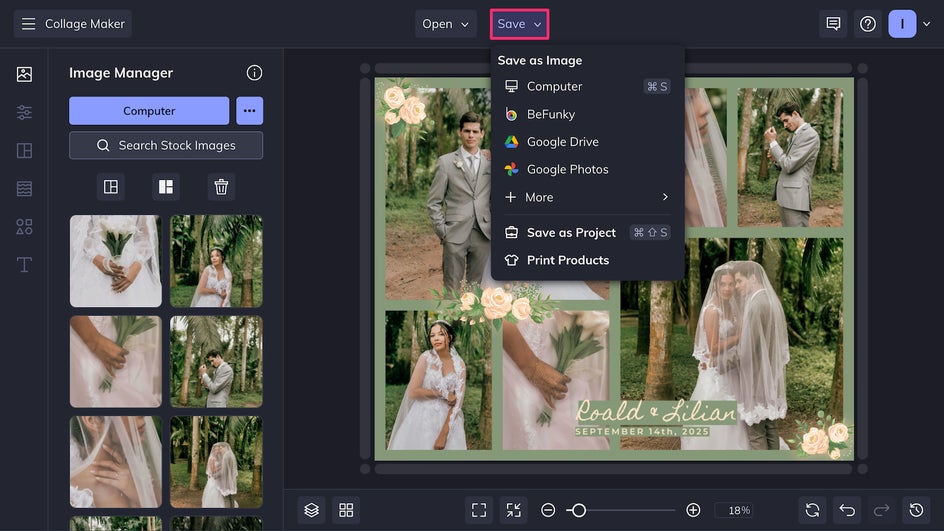Click the auto-fill collage layout icon
Screen dimensions: 944x531
tap(111, 187)
